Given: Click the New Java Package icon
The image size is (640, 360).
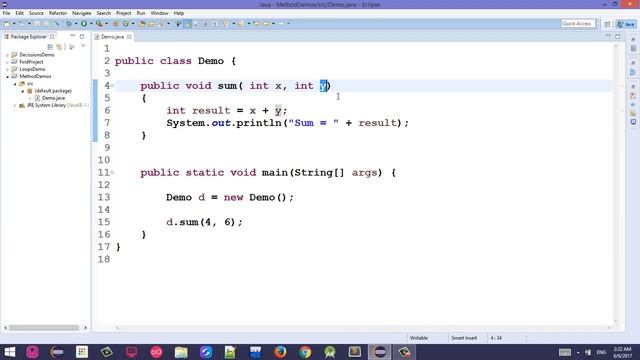Looking at the screenshot, I should 116,24.
